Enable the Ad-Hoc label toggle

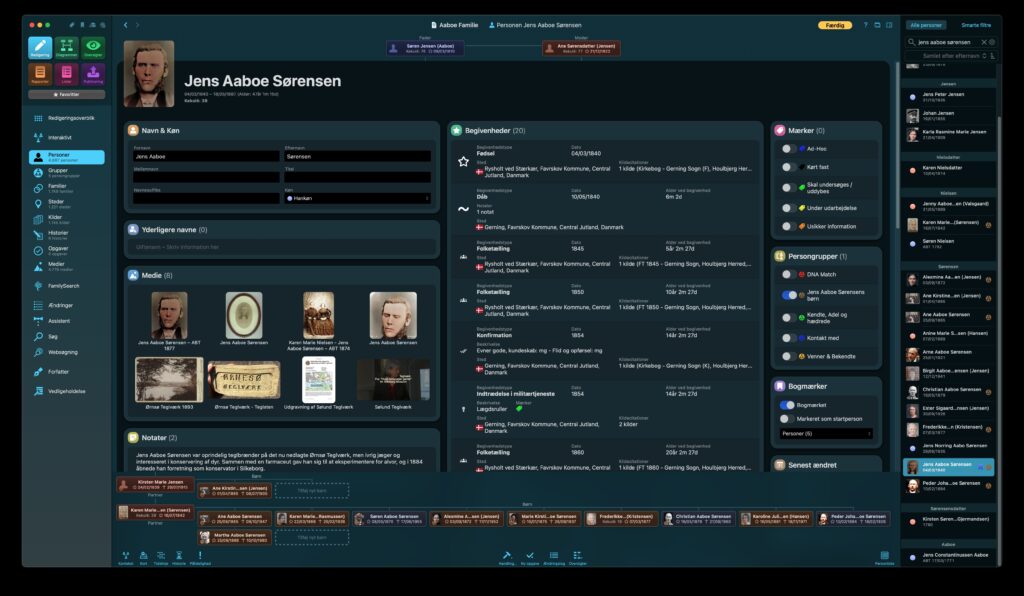[789, 149]
